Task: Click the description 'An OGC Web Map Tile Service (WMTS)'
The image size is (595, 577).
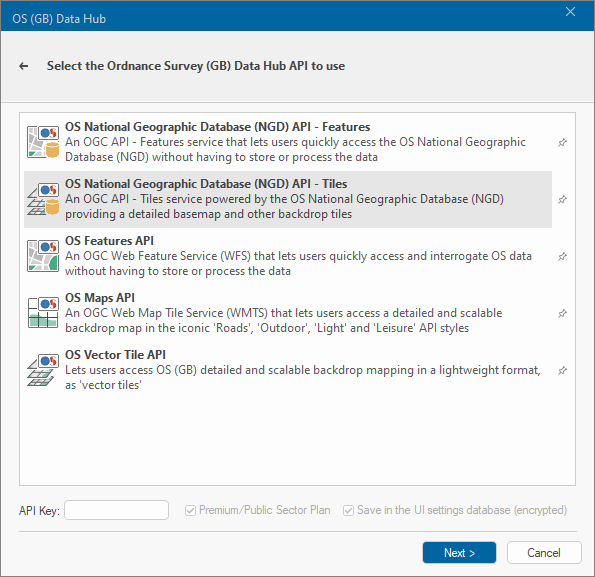Action: pos(284,321)
